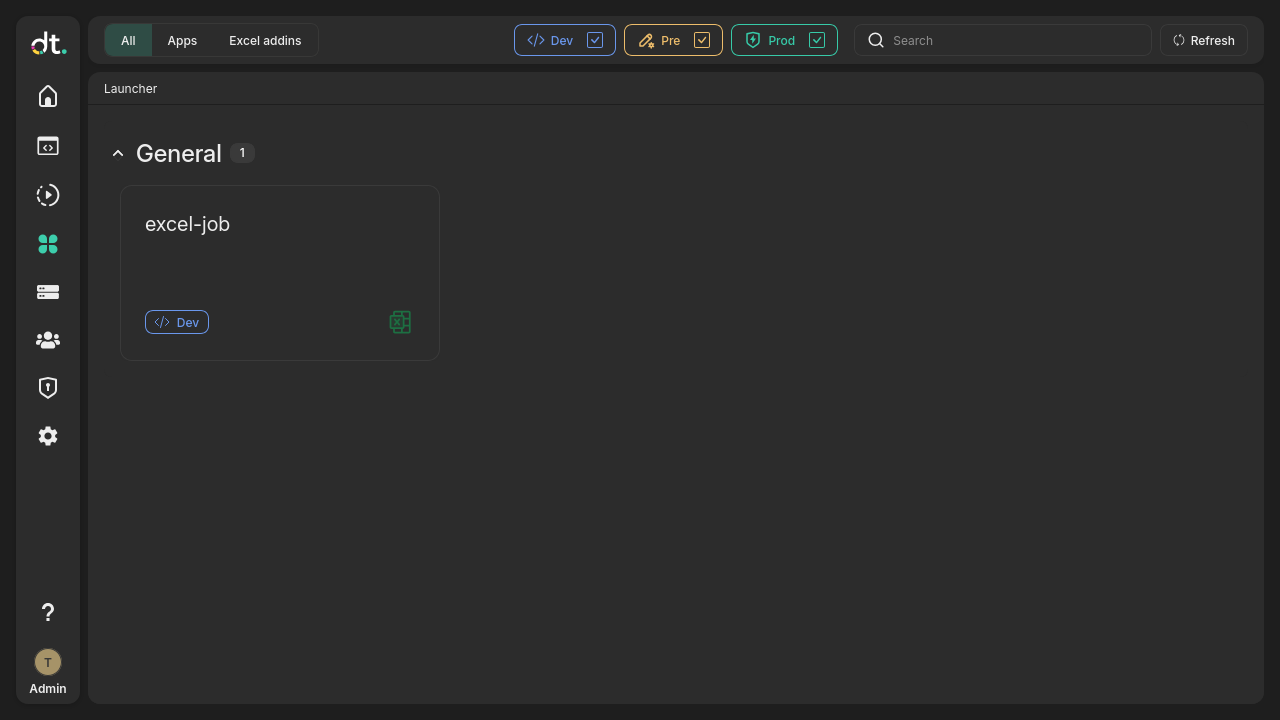The width and height of the screenshot is (1280, 720).
Task: Select the apps launcher sidebar icon
Action: [x=48, y=244]
